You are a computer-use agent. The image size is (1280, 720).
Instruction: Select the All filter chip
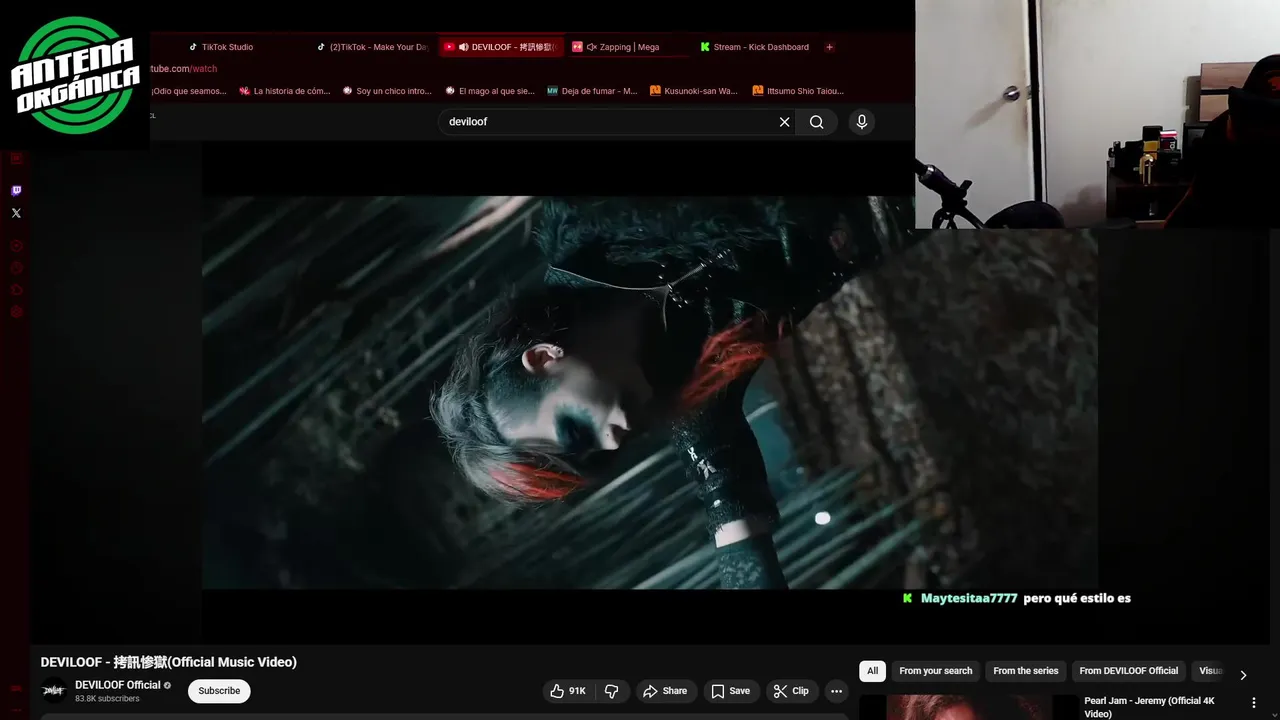[873, 671]
